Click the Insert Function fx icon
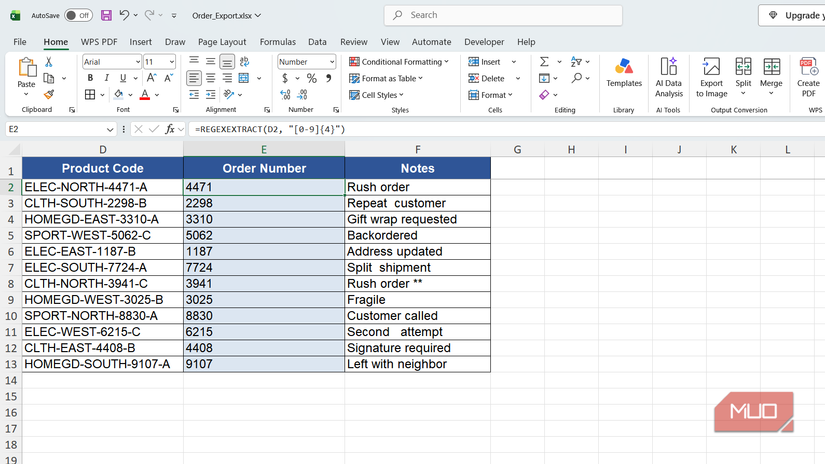The width and height of the screenshot is (825, 464). tap(169, 129)
